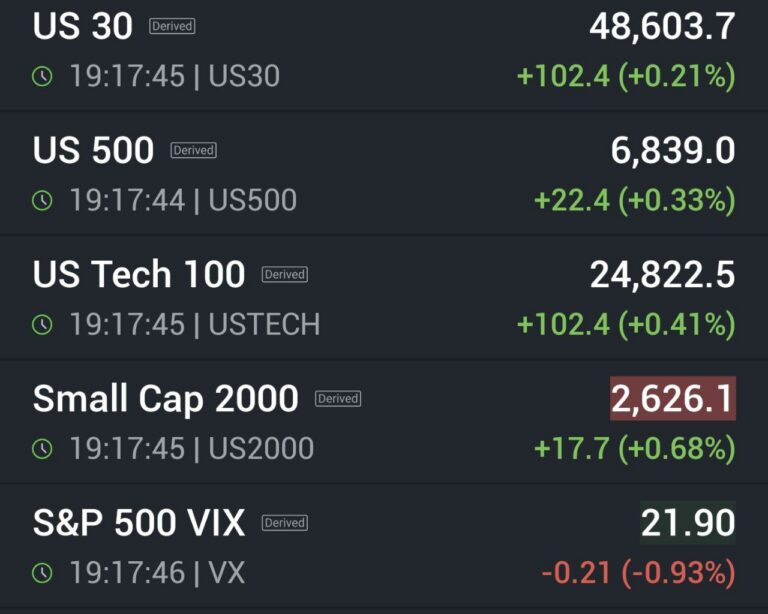Viewport: 768px width, 614px height.
Task: Click the Derived badge next to US 30
Action: pyautogui.click(x=172, y=27)
